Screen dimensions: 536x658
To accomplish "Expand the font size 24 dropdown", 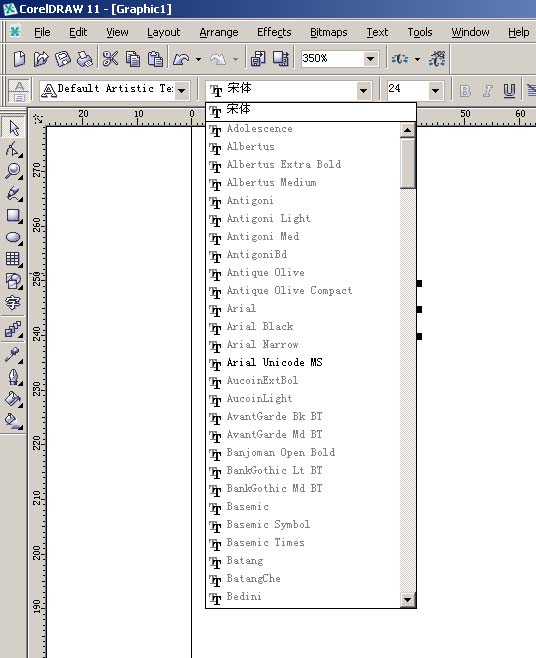I will pos(435,91).
